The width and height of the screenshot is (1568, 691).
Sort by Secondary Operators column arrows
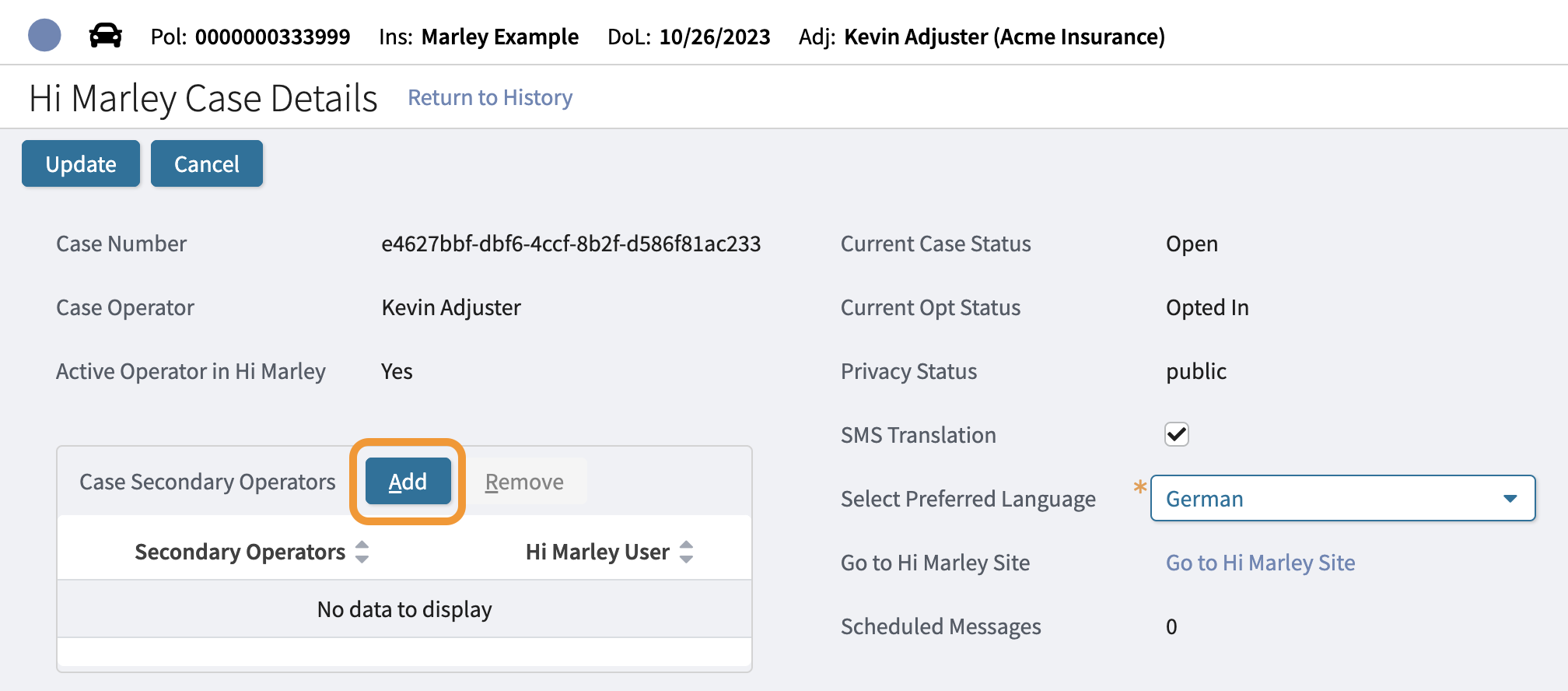point(362,552)
